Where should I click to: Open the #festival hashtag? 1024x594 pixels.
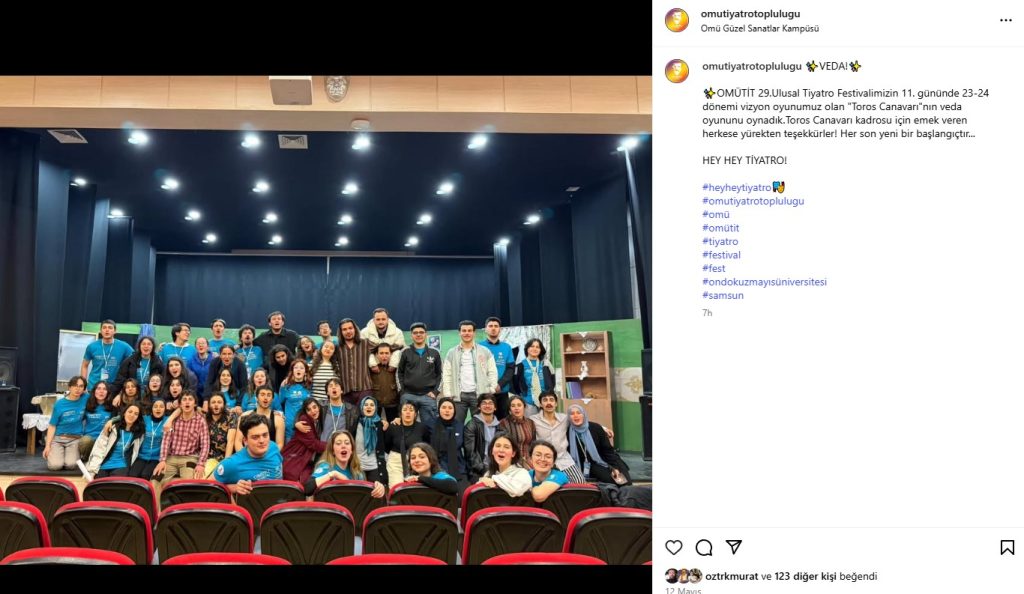pyautogui.click(x=721, y=255)
